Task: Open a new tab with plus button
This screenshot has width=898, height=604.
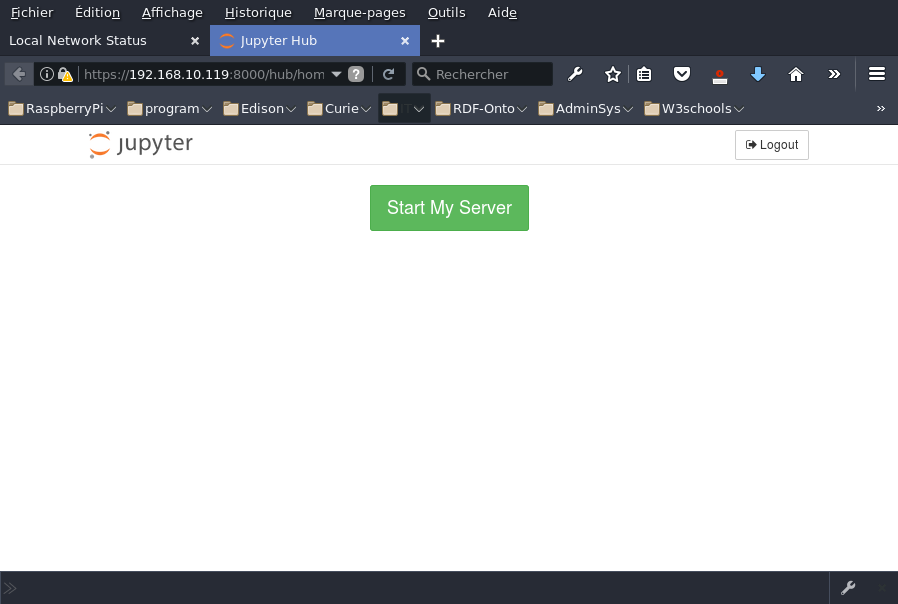Action: (x=438, y=41)
